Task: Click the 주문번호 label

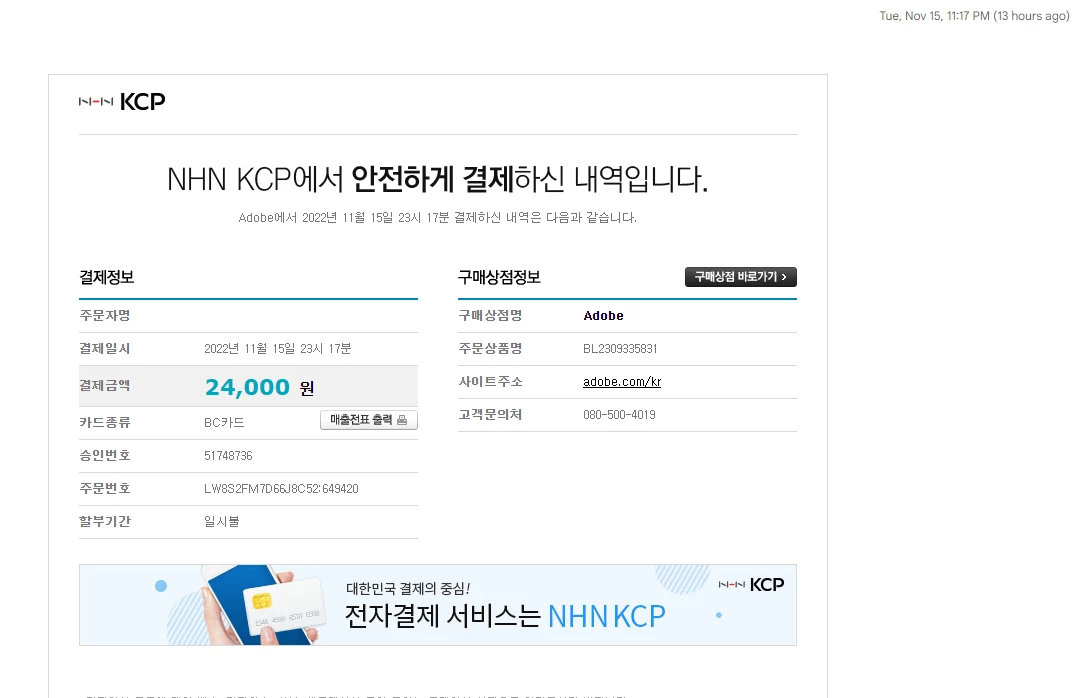Action: tap(105, 488)
